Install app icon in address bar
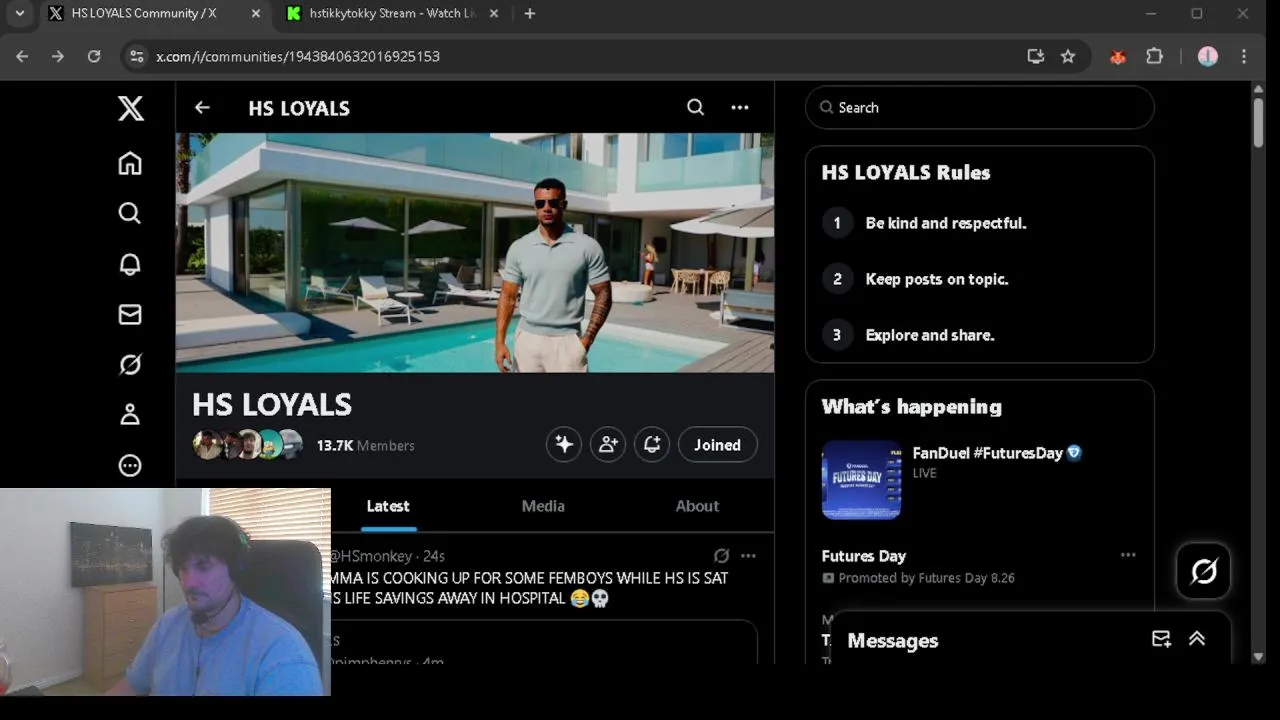This screenshot has width=1280, height=720. click(x=1036, y=57)
